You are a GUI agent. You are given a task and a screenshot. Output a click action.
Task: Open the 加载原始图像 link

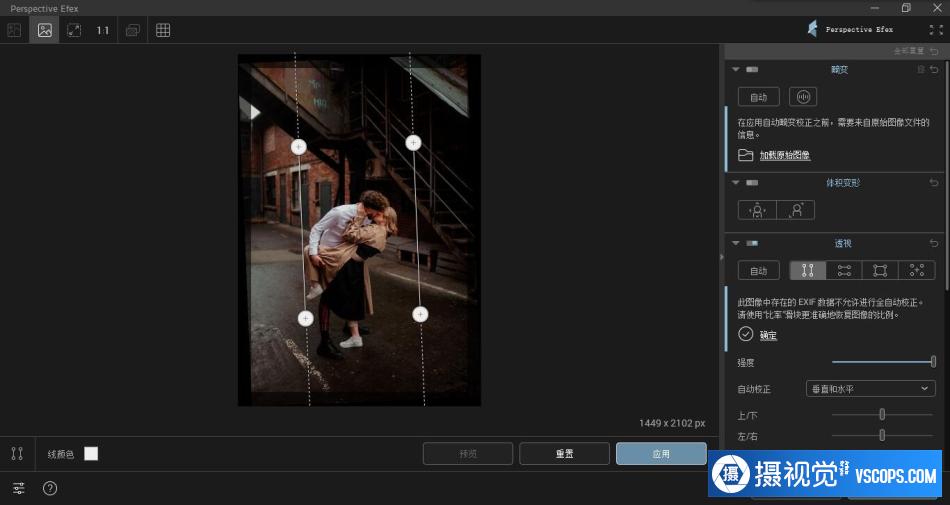pos(785,155)
